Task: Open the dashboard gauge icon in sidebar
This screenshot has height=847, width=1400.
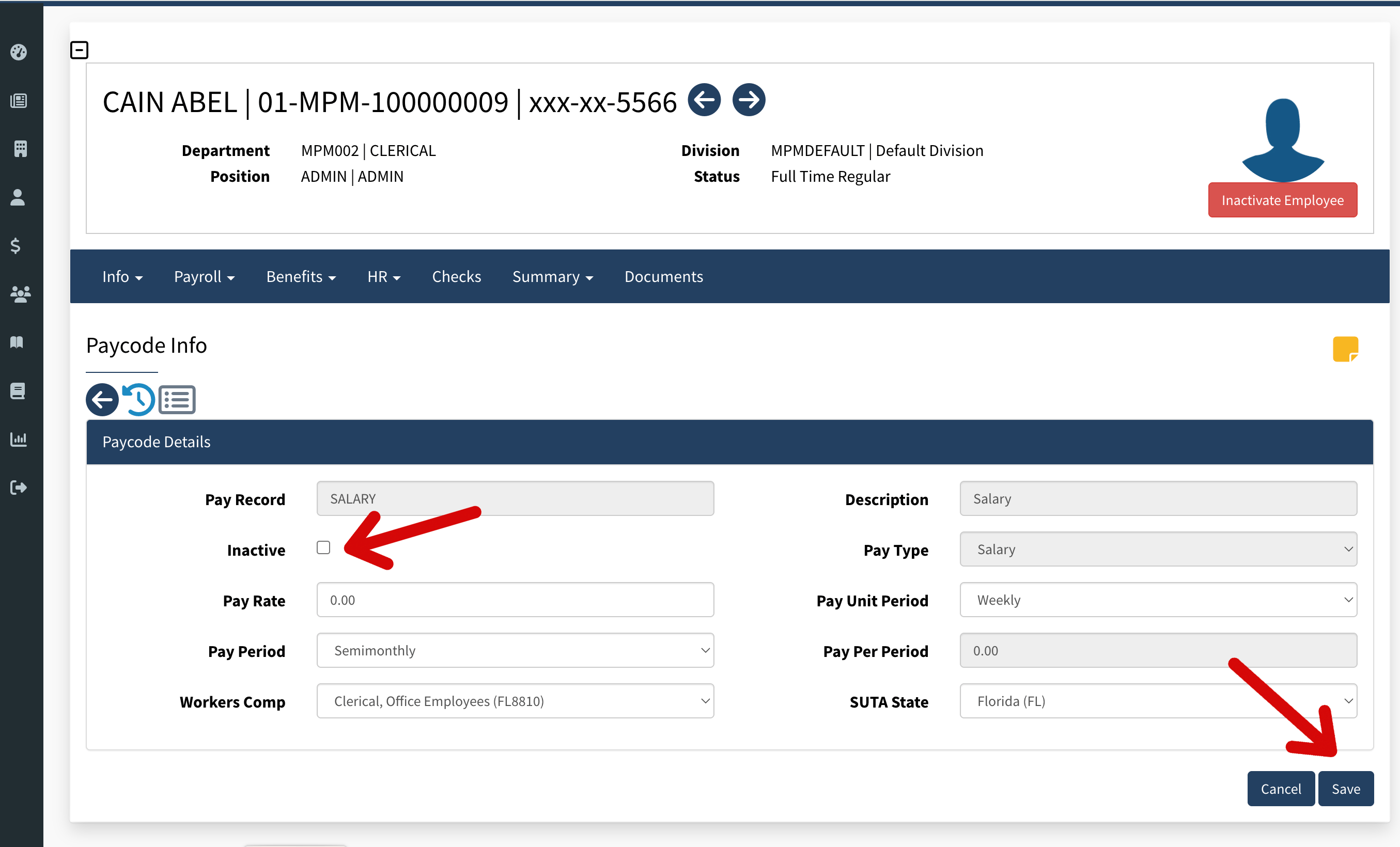Action: point(19,52)
